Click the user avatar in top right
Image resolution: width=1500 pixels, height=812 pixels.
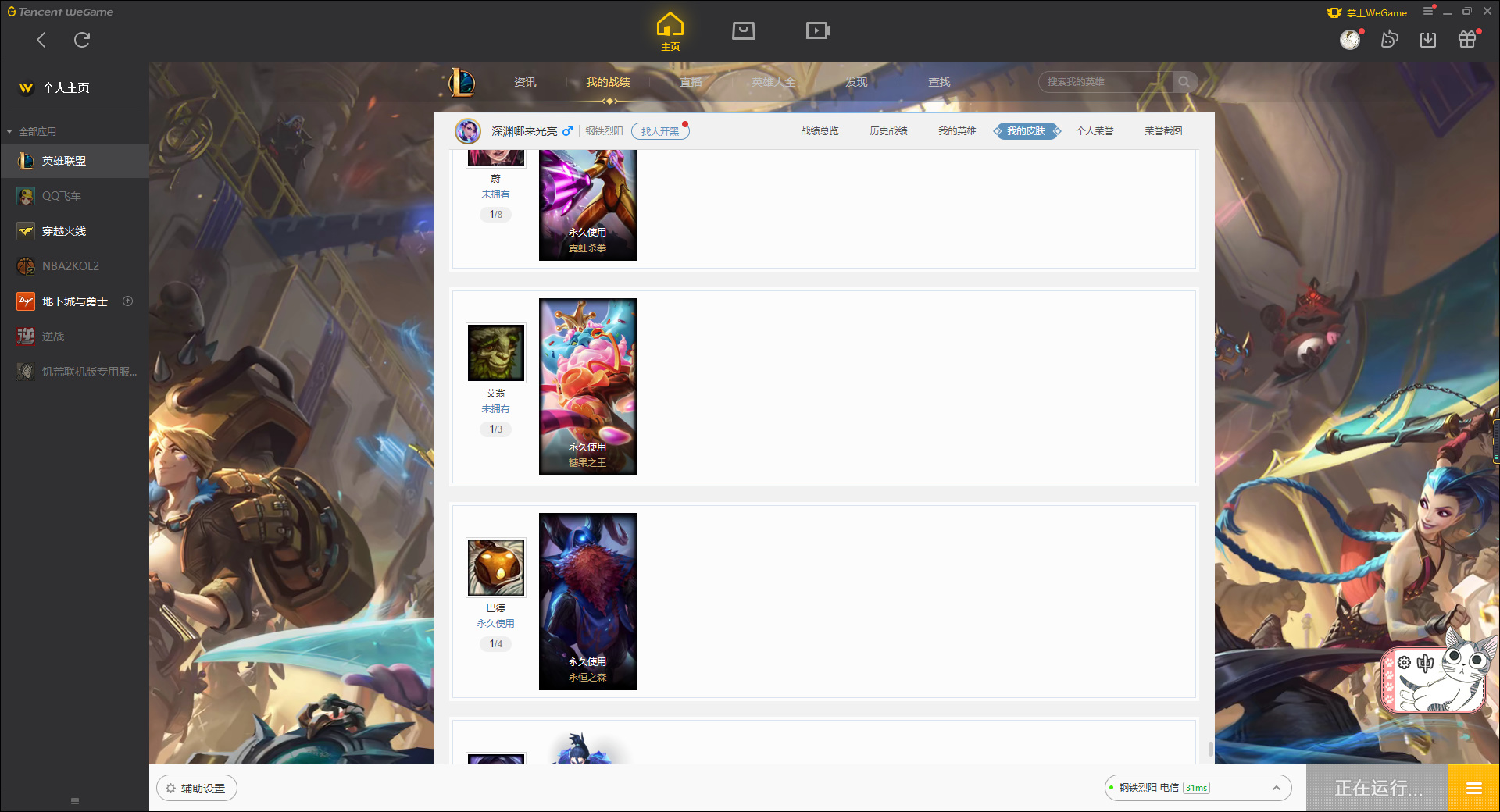pyautogui.click(x=1350, y=39)
